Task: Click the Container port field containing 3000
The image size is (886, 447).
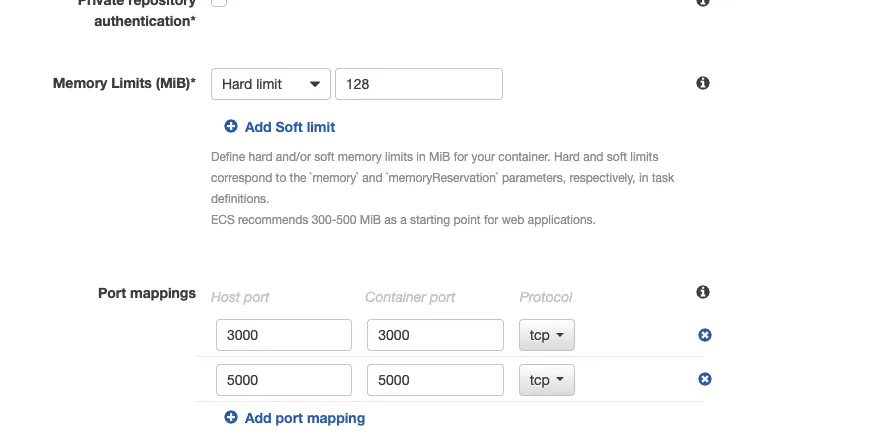Action: click(x=435, y=335)
